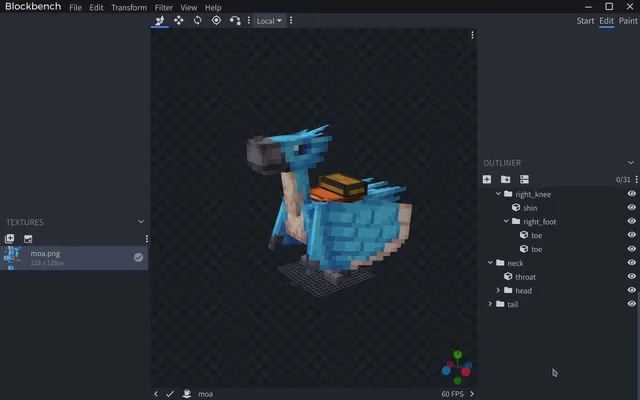Open the Filter menu
Image resolution: width=640 pixels, height=400 pixels.
click(163, 7)
